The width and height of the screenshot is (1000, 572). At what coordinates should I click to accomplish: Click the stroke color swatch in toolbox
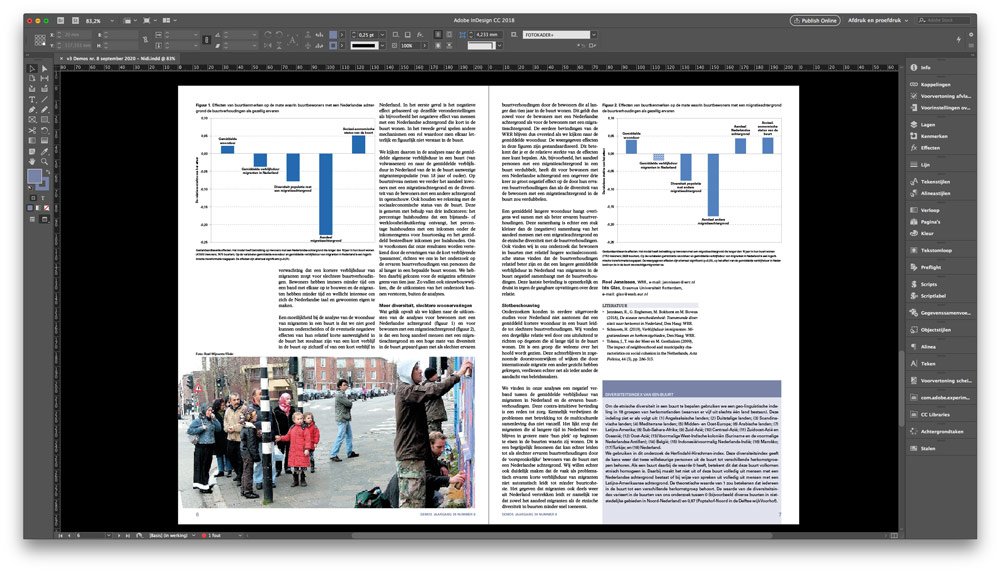43,184
